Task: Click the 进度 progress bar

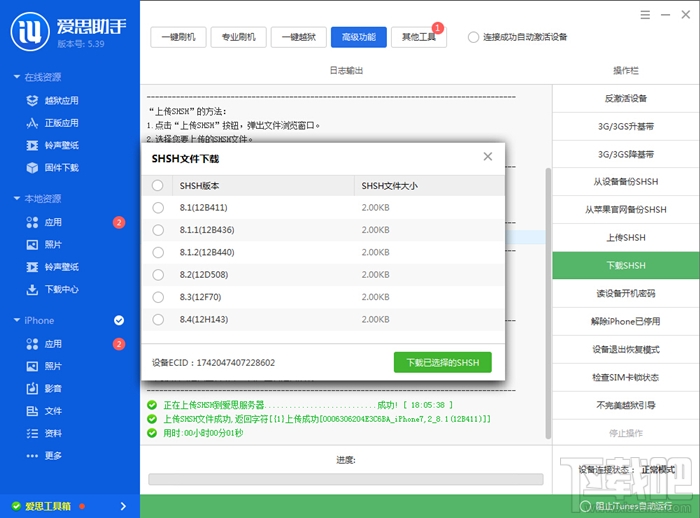Action: tap(346, 479)
